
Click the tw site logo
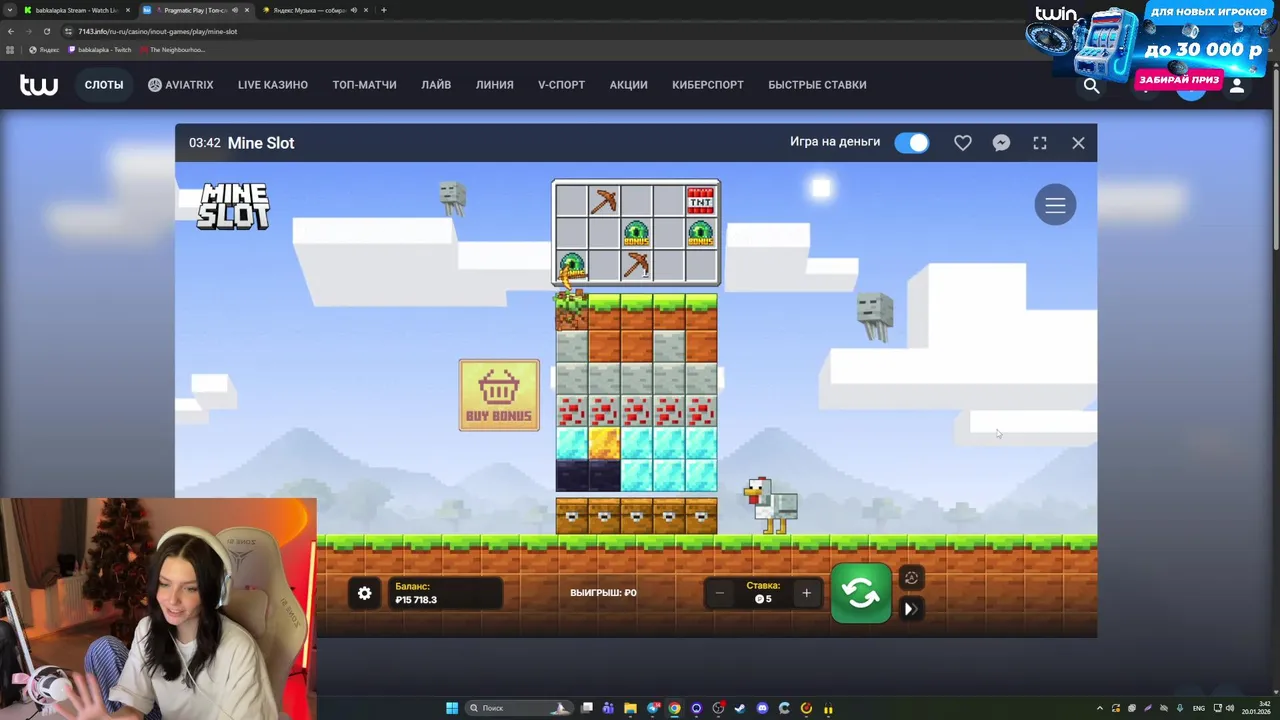[39, 85]
